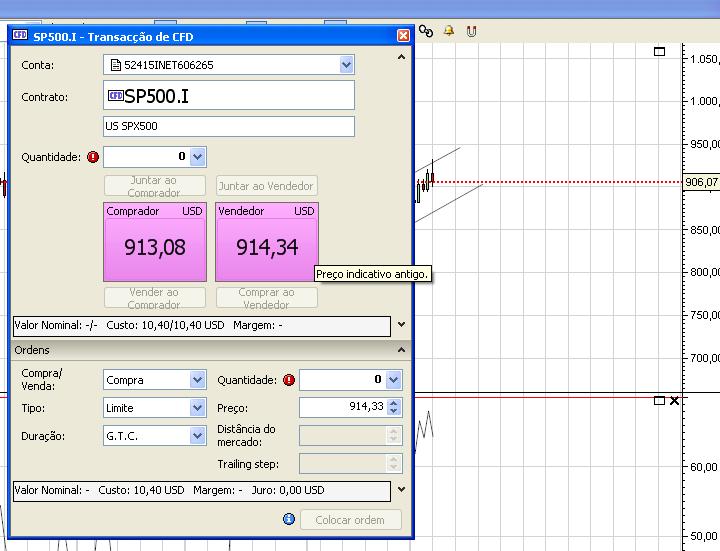Click the 906,07 price label on chart axis

701,182
